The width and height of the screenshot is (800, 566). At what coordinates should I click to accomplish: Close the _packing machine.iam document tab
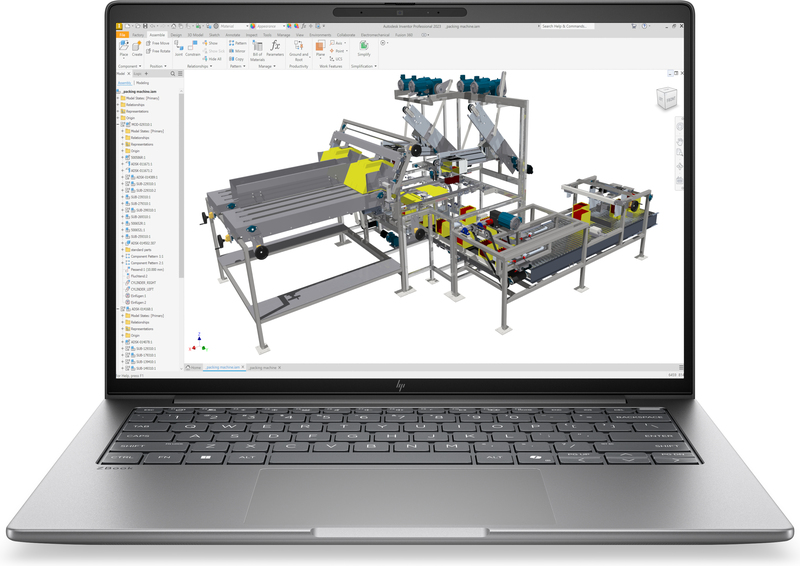tap(243, 367)
